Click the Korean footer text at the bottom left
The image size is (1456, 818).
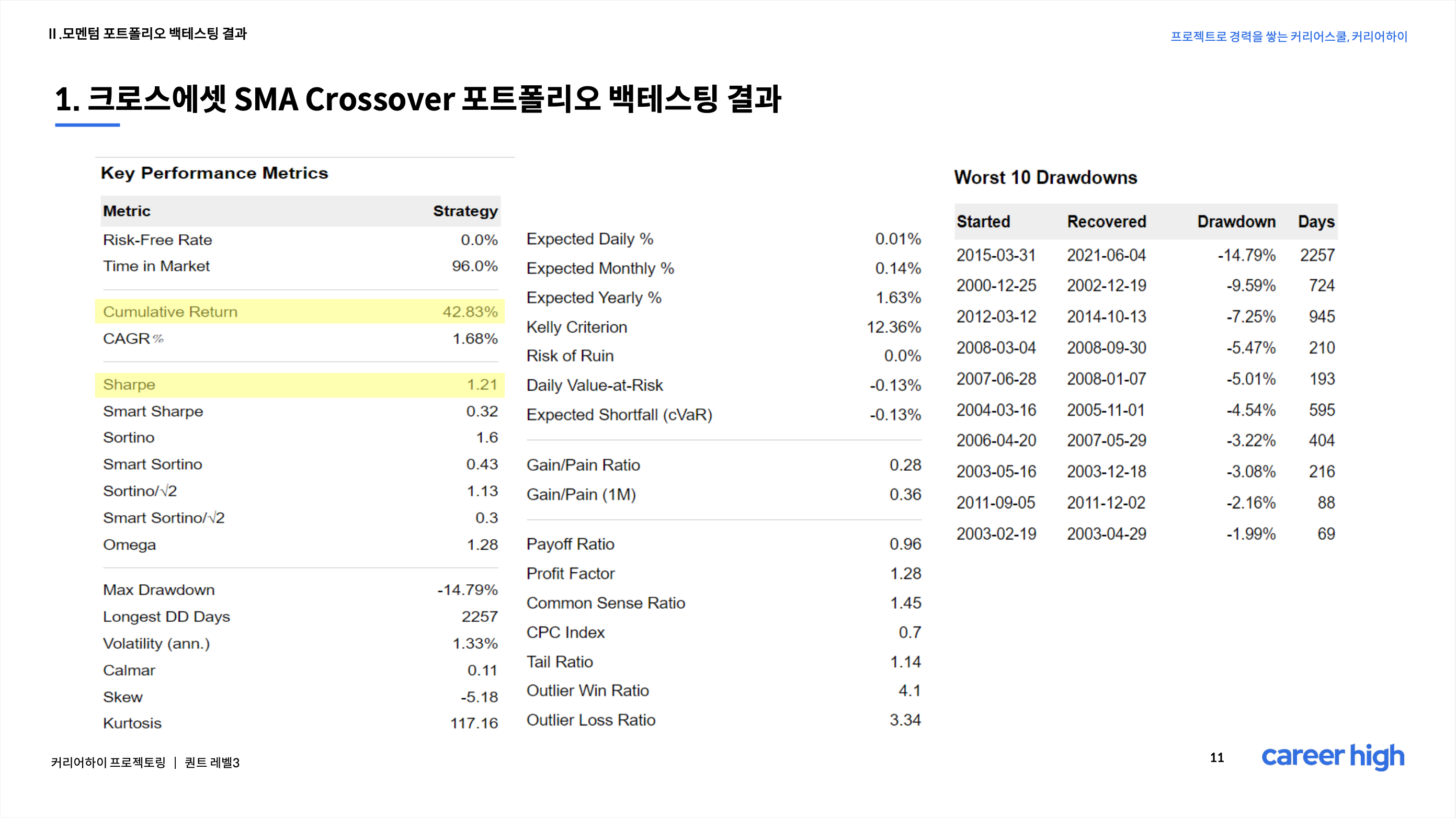(145, 763)
